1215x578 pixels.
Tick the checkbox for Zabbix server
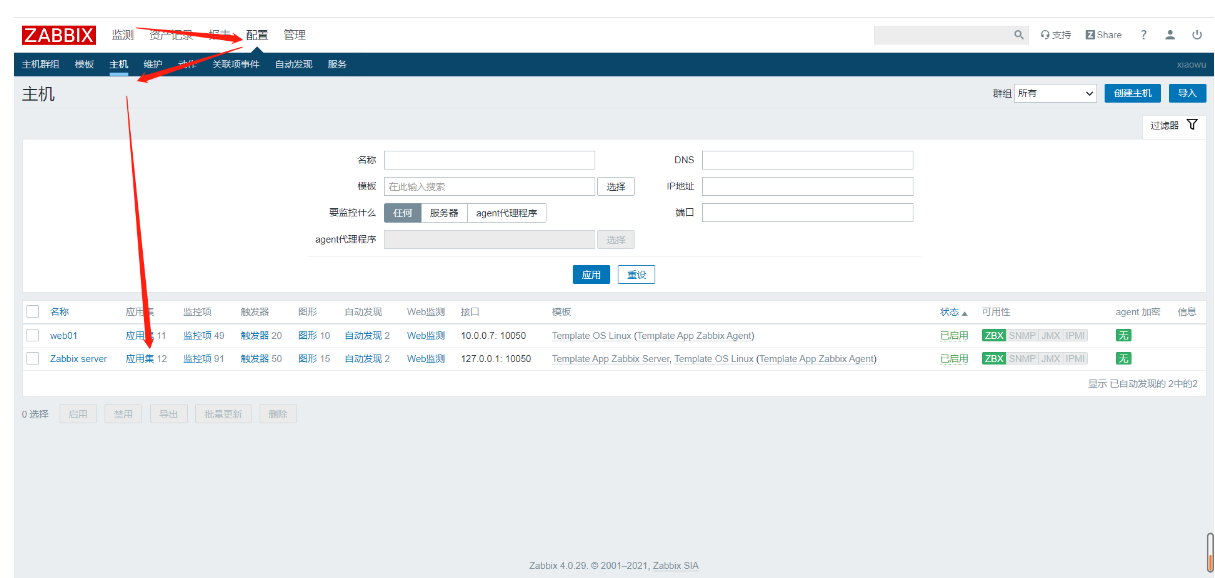click(x=33, y=358)
